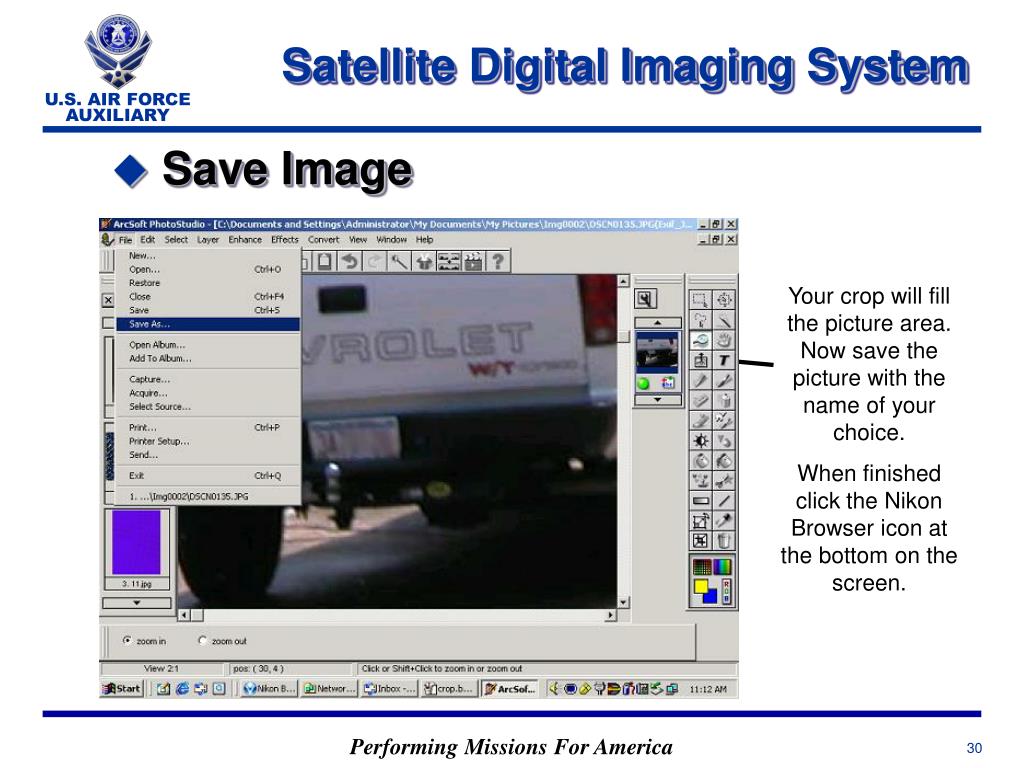The width and height of the screenshot is (1024, 768).
Task: Choose Capture... from File menu
Action: pyautogui.click(x=208, y=379)
